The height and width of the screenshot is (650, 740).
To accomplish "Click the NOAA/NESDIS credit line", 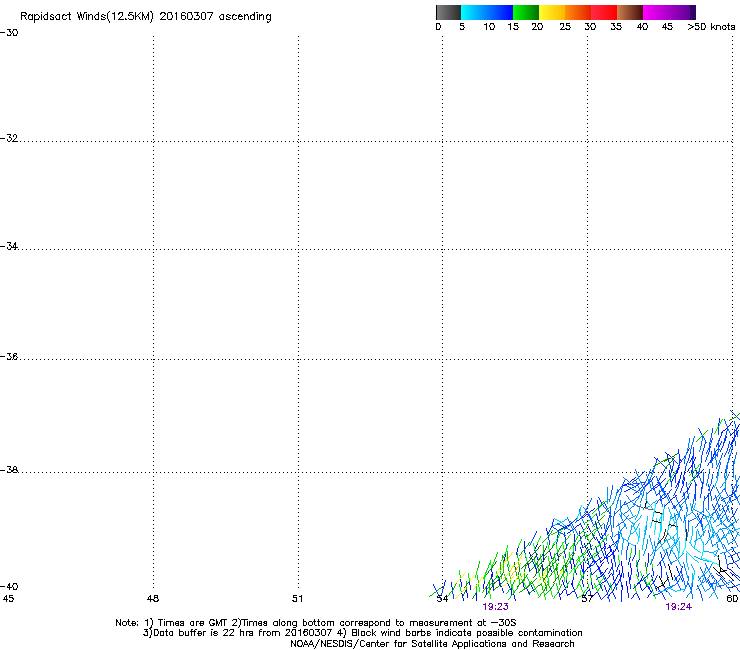I will click(x=432, y=644).
